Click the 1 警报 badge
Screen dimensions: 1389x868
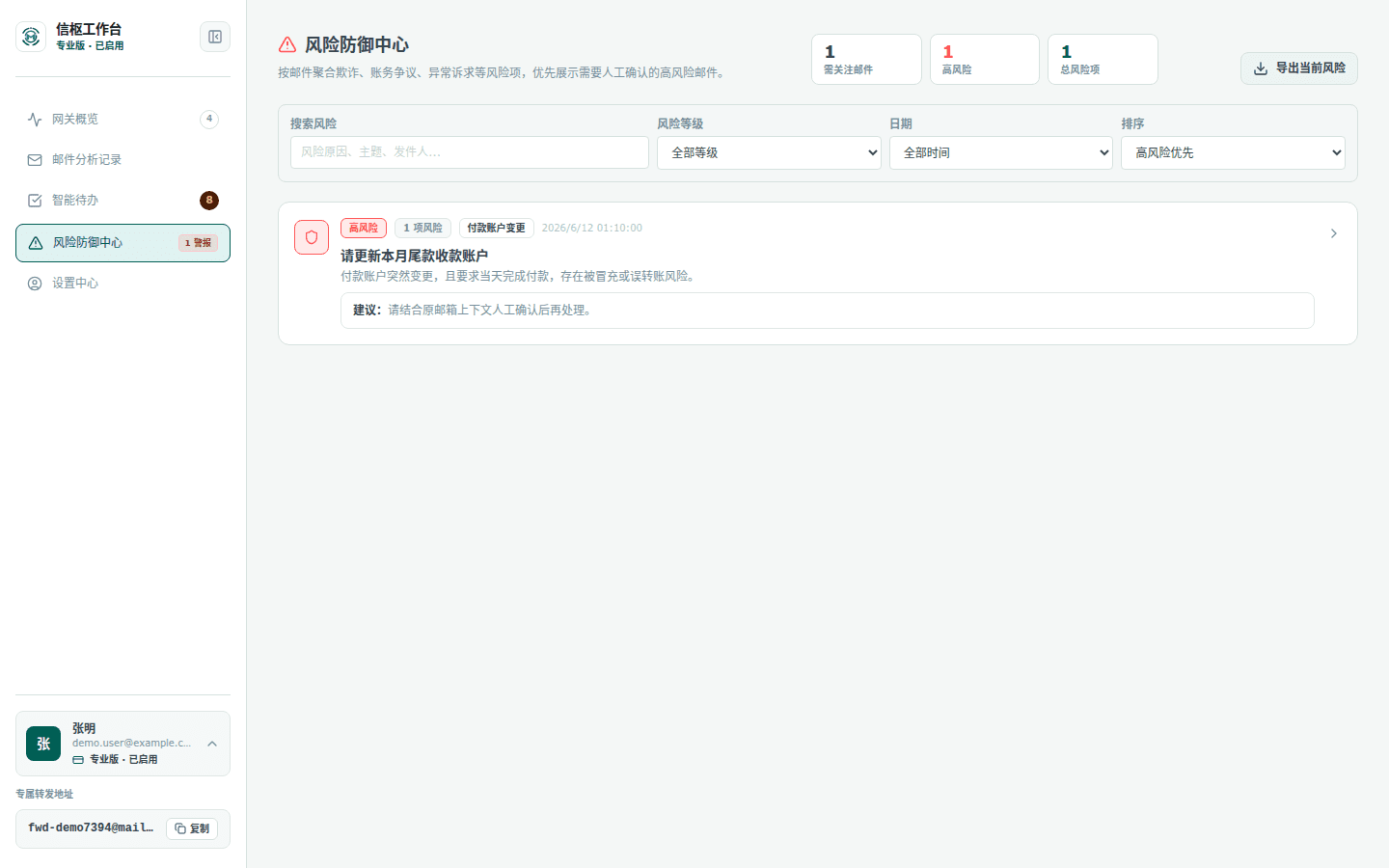tap(198, 243)
